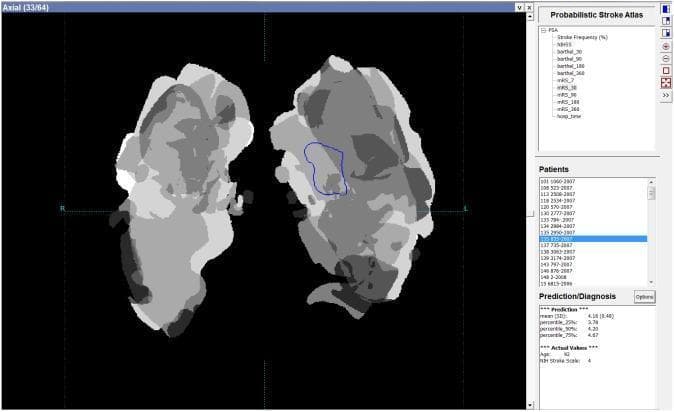
Task: Select the NIHSS atlas tree item
Action: [x=564, y=44]
